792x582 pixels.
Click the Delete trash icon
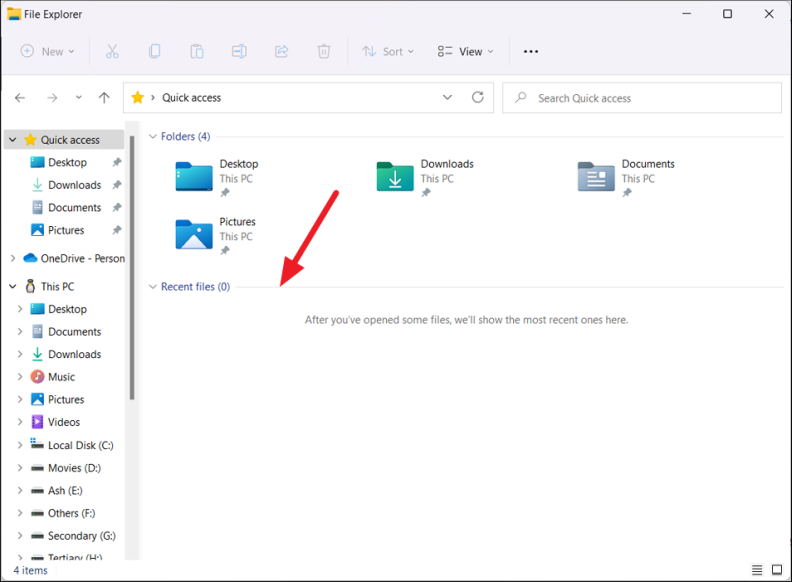[324, 51]
